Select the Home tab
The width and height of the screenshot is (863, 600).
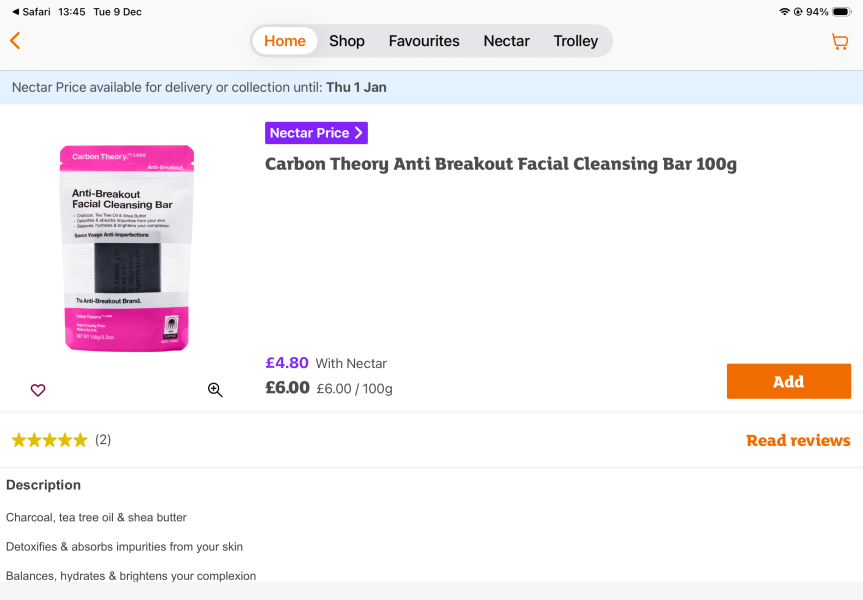point(285,41)
